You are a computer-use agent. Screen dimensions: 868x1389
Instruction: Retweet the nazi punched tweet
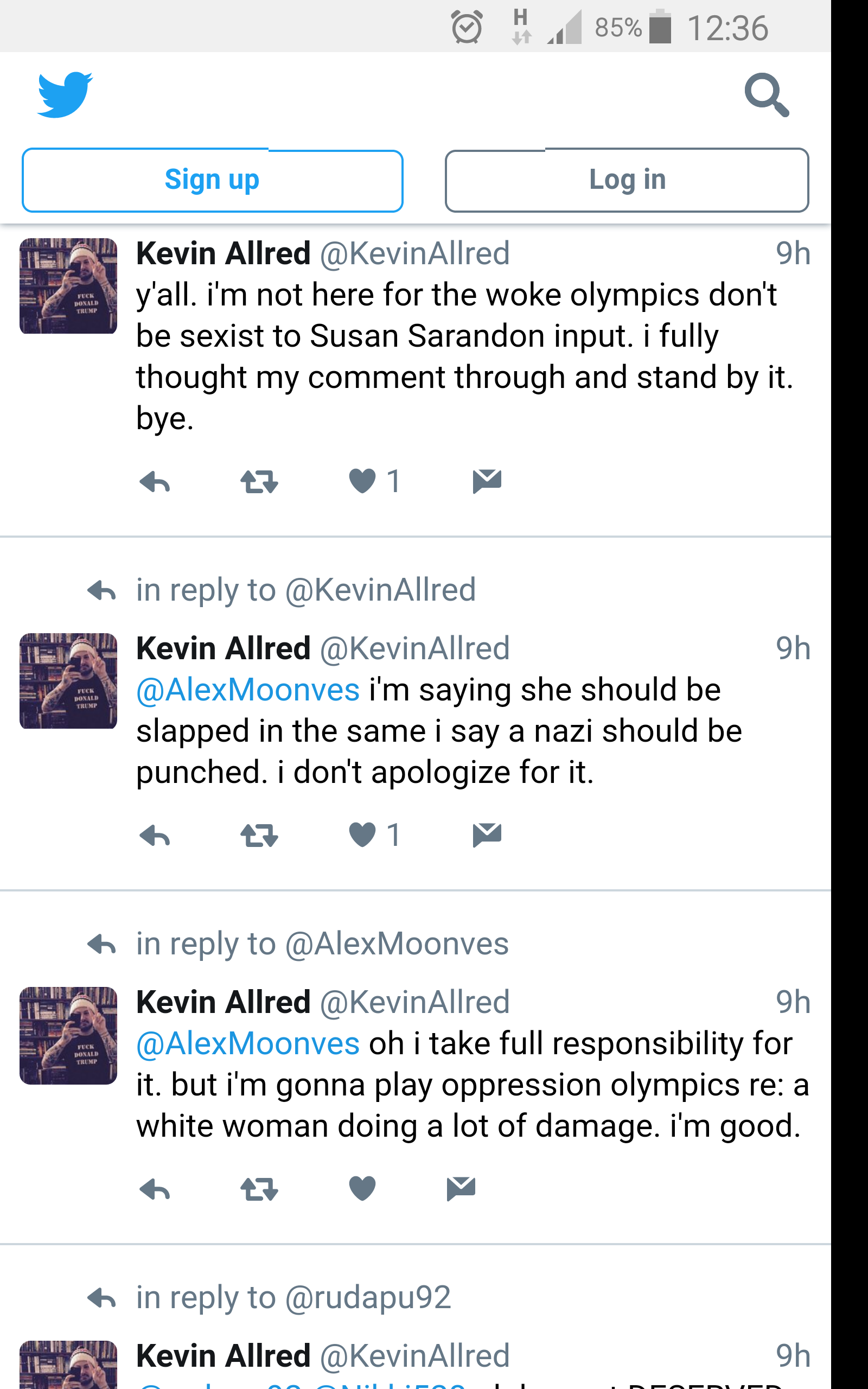(x=259, y=835)
